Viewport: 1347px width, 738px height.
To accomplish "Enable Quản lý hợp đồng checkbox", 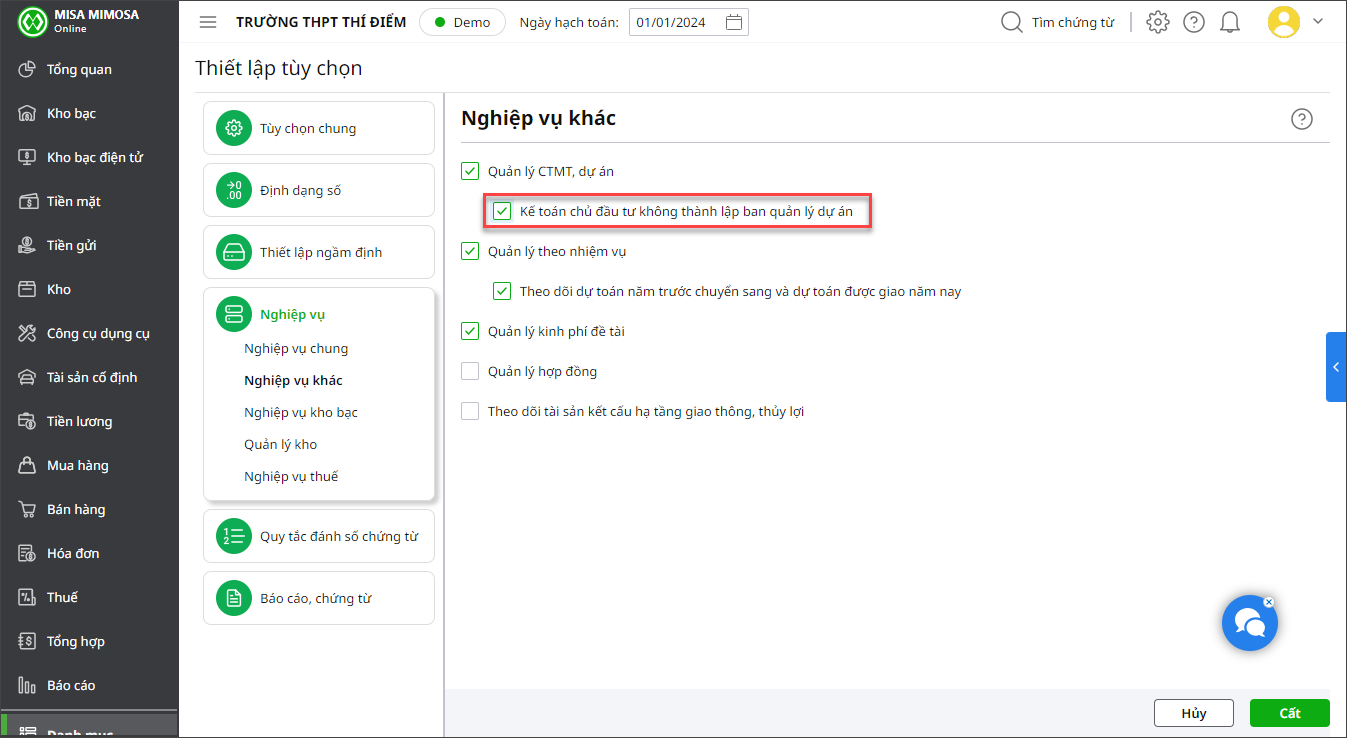I will pos(470,371).
